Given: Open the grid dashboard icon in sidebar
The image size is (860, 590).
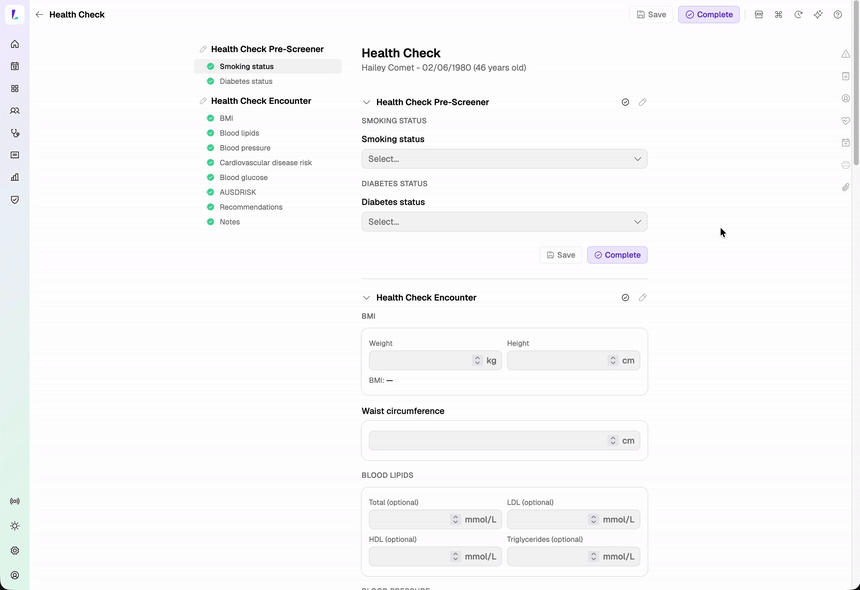Looking at the screenshot, I should pyautogui.click(x=15, y=88).
